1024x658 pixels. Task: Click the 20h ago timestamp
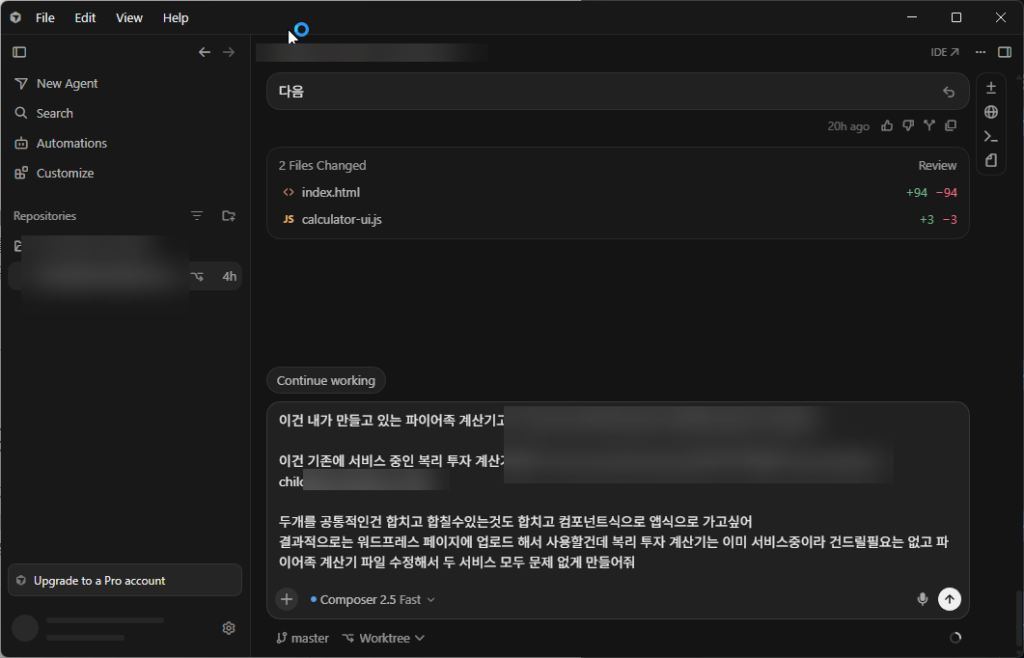(848, 127)
